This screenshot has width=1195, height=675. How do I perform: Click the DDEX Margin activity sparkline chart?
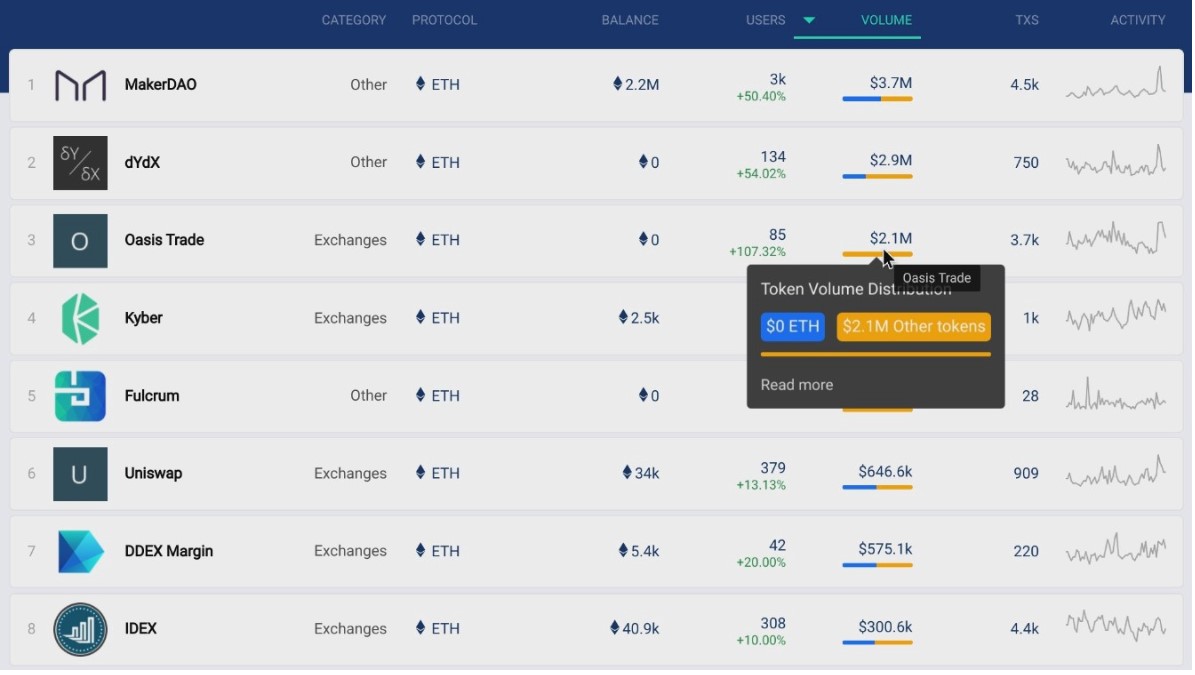point(1116,549)
